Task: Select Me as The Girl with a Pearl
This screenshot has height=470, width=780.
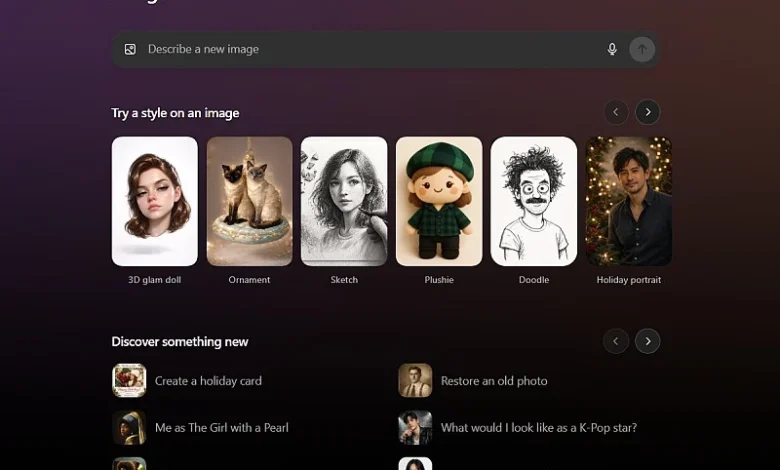Action: coord(221,428)
